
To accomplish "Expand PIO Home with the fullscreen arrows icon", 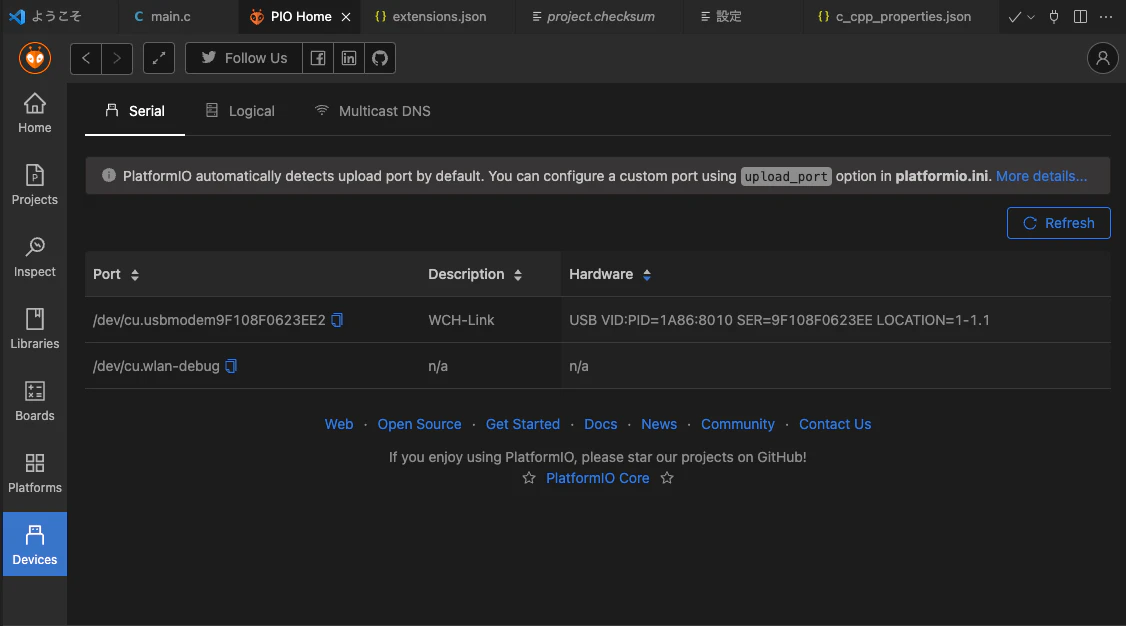I will click(x=159, y=58).
